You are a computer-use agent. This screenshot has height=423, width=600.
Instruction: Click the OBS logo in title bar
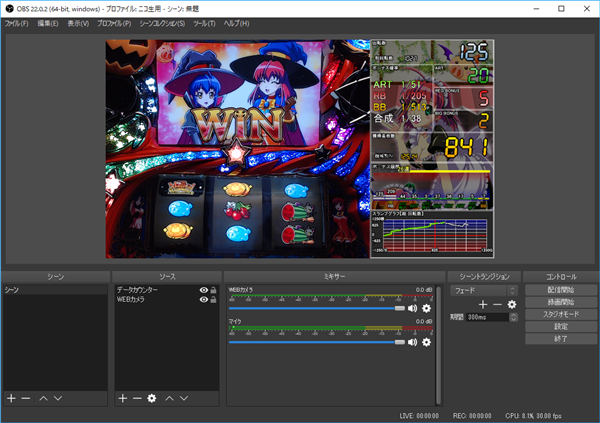(10, 8)
